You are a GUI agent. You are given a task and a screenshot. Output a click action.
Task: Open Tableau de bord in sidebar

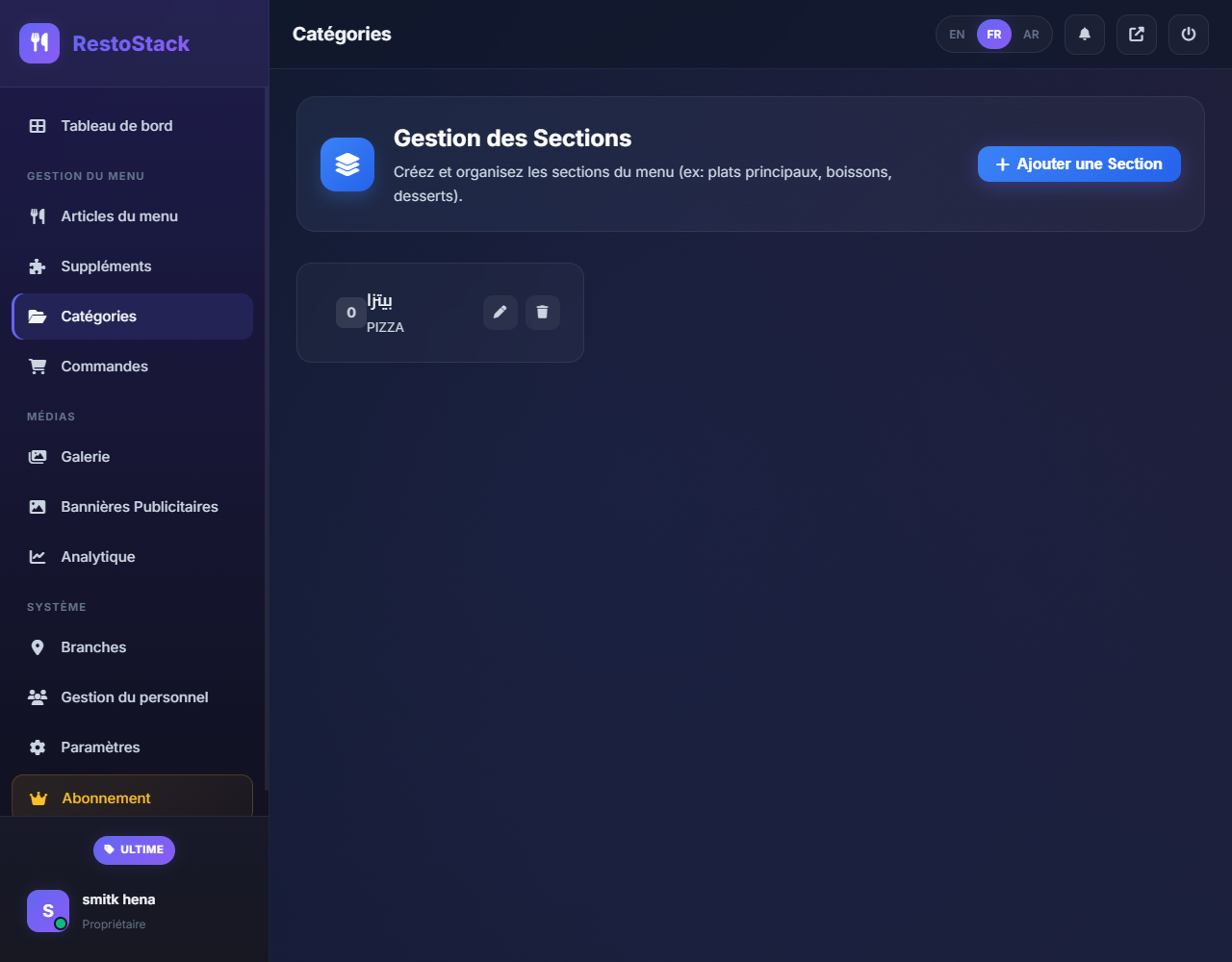[x=116, y=126]
